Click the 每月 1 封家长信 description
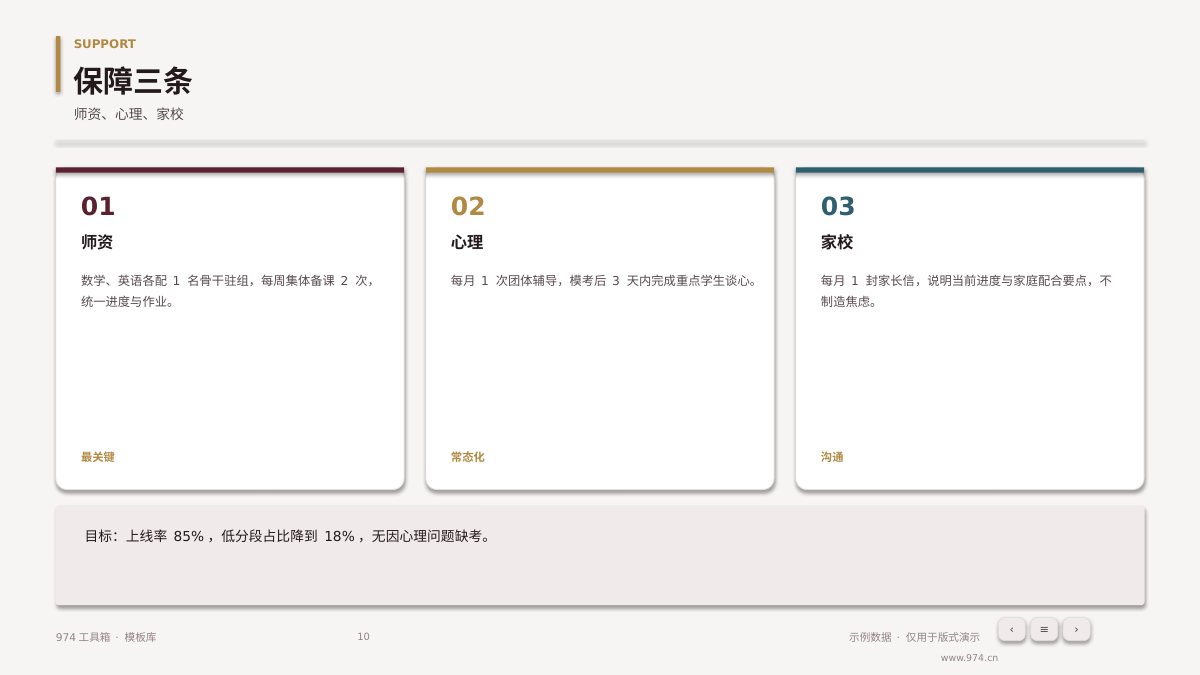The width and height of the screenshot is (1200, 675). [967, 291]
